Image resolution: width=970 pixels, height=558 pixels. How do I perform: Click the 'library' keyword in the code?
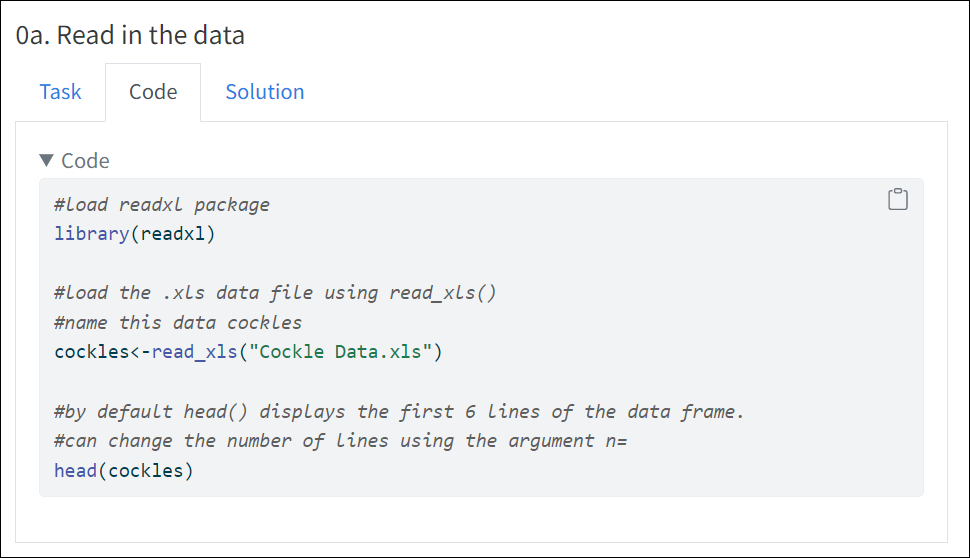(x=92, y=234)
